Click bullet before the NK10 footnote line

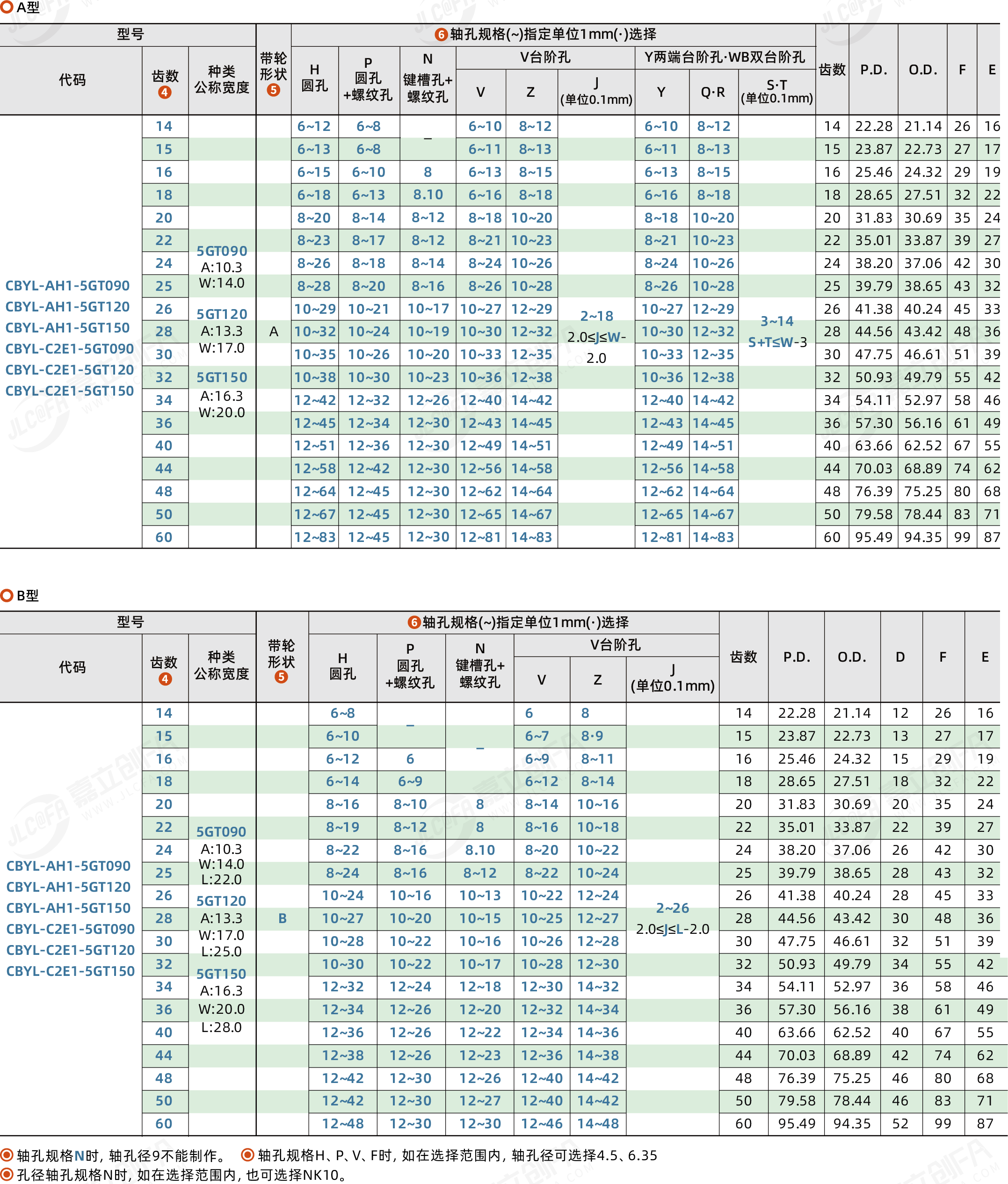tap(7, 1174)
